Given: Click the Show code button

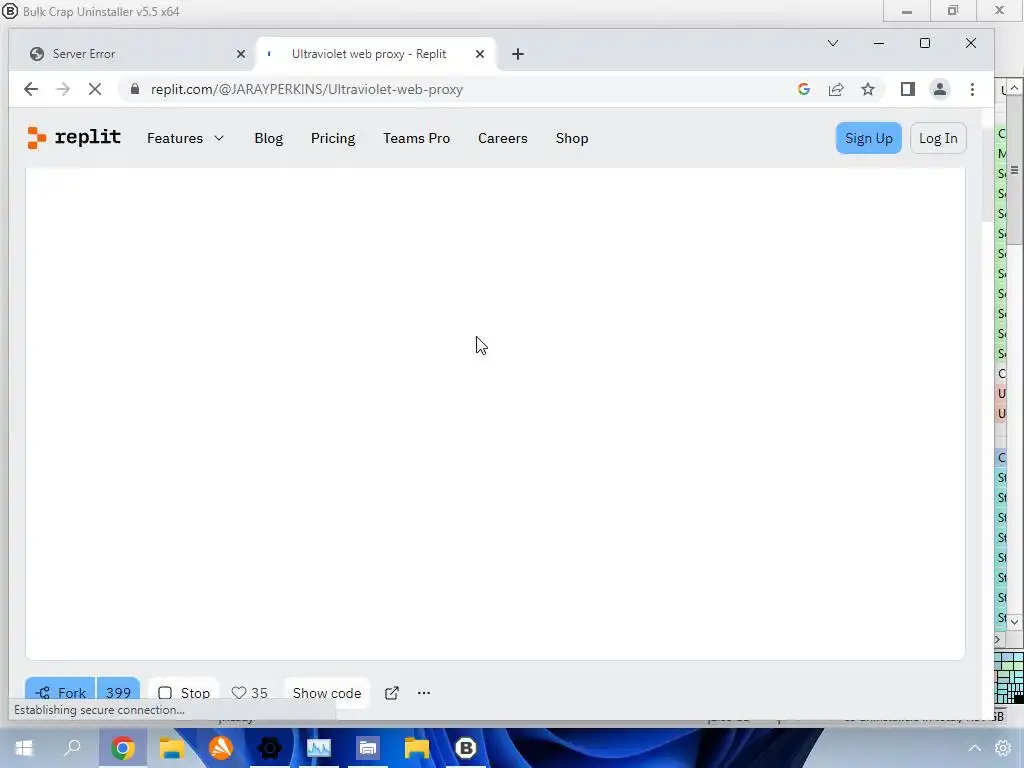Looking at the screenshot, I should [327, 693].
